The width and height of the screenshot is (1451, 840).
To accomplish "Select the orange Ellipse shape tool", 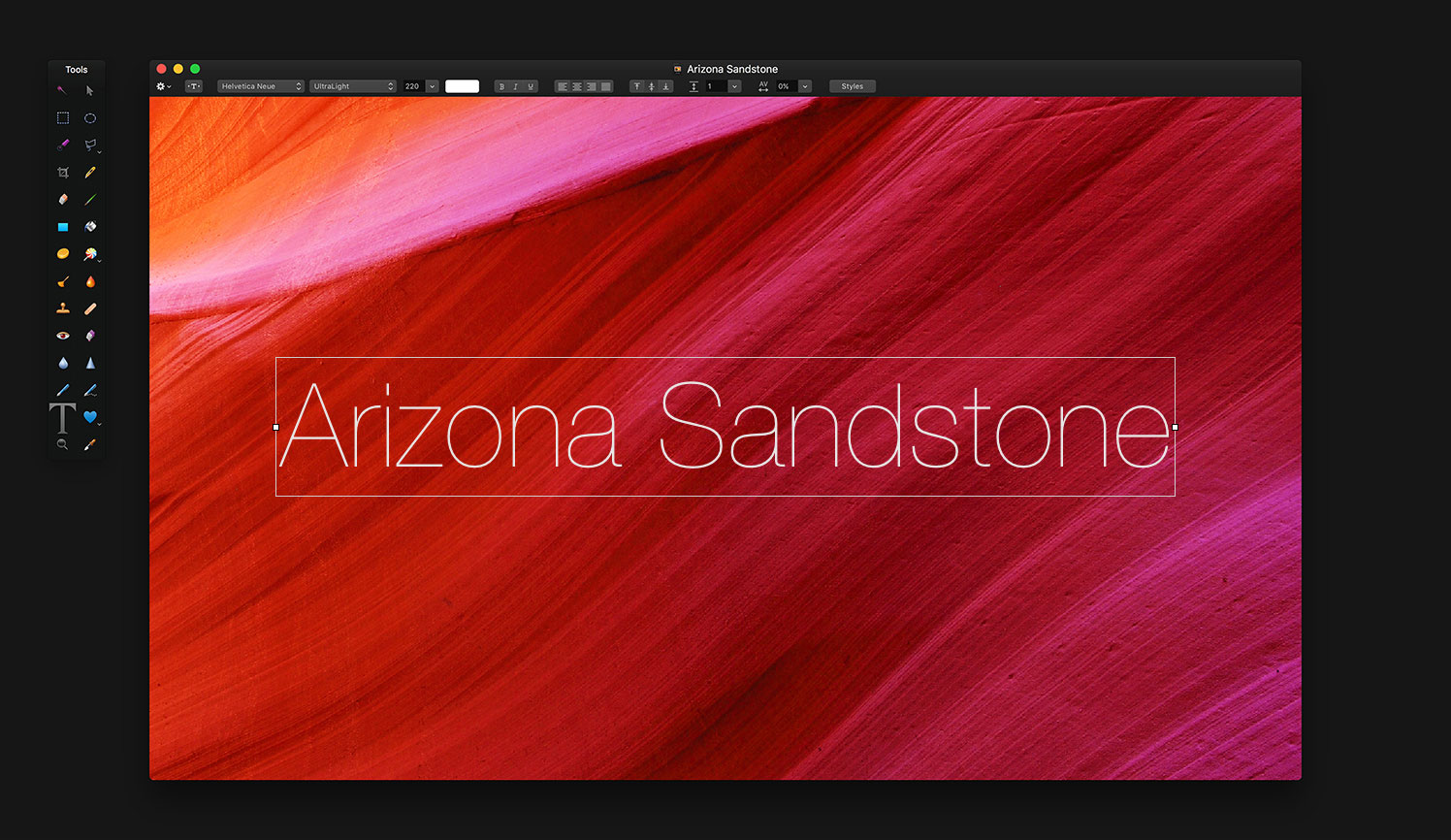I will (x=62, y=253).
